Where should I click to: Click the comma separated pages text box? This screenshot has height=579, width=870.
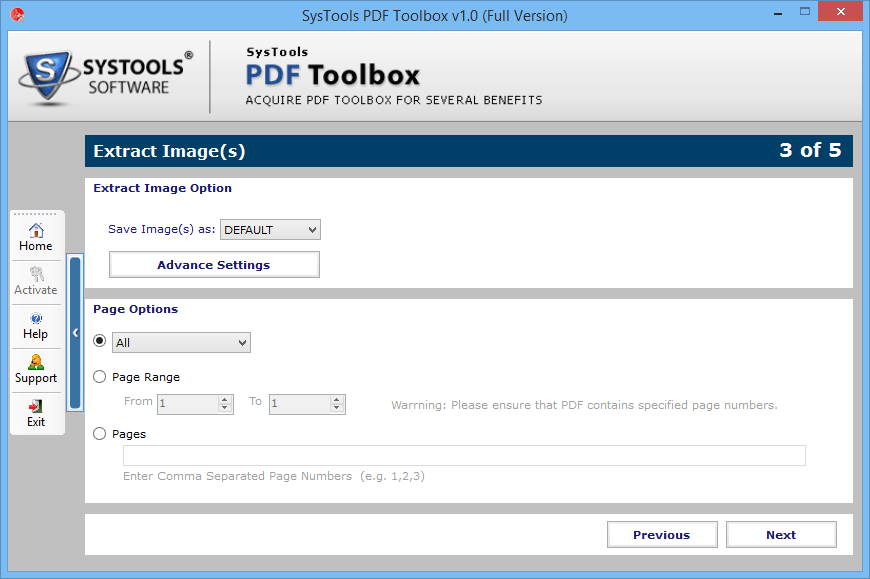pos(464,455)
